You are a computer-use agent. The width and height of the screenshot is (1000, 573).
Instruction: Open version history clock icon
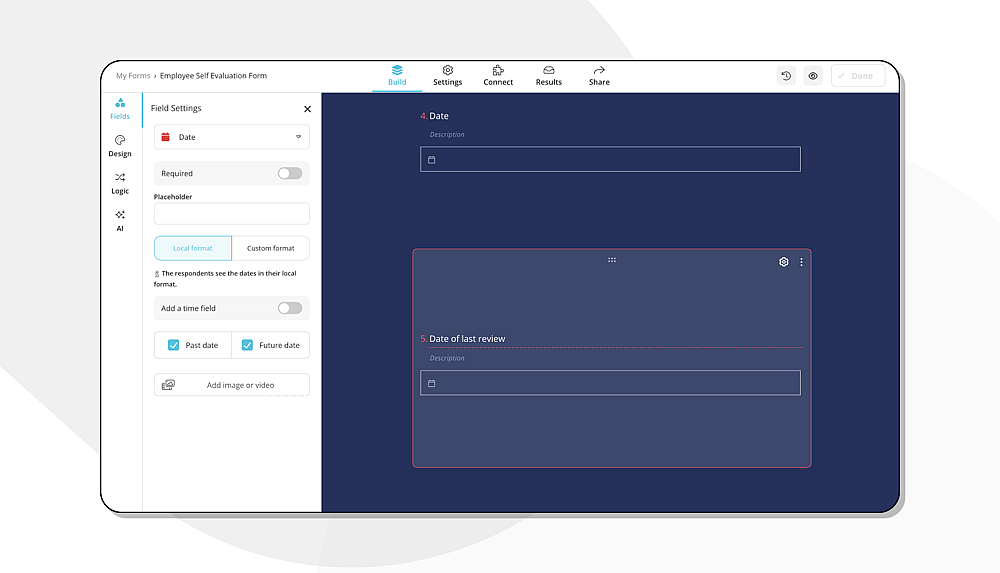click(786, 75)
